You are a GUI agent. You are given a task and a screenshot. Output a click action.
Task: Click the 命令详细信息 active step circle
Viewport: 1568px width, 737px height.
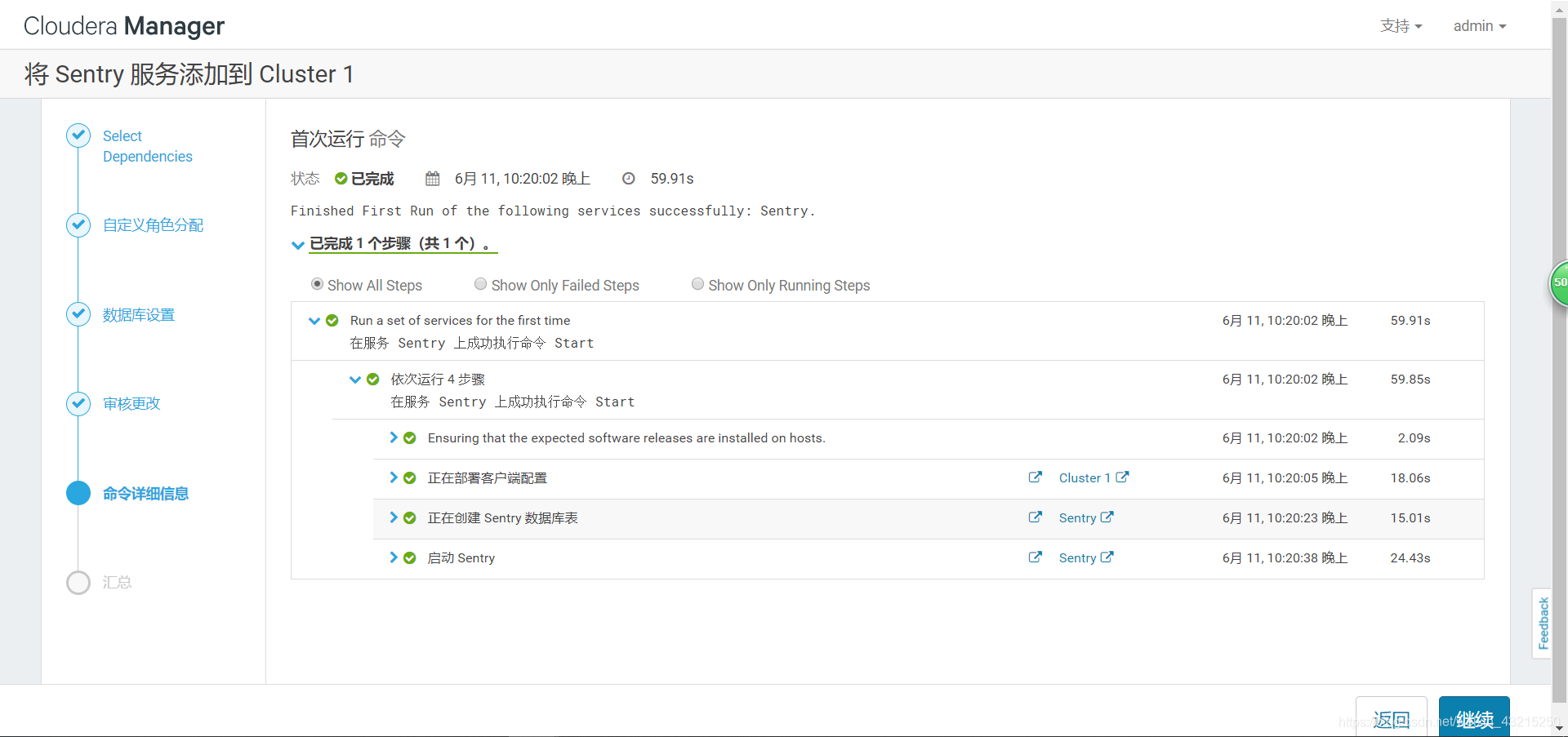(x=78, y=493)
